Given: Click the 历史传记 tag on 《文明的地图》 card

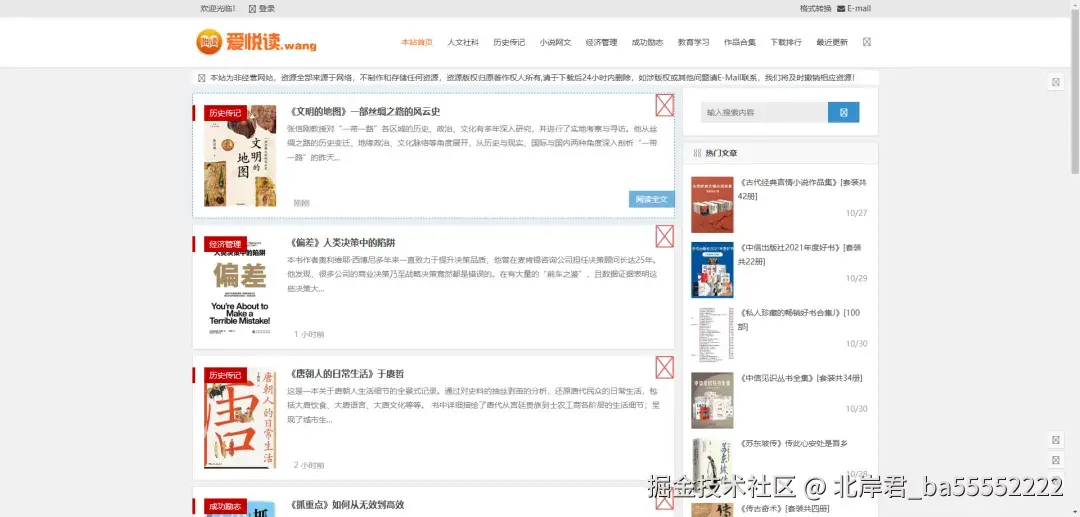Looking at the screenshot, I should (225, 113).
